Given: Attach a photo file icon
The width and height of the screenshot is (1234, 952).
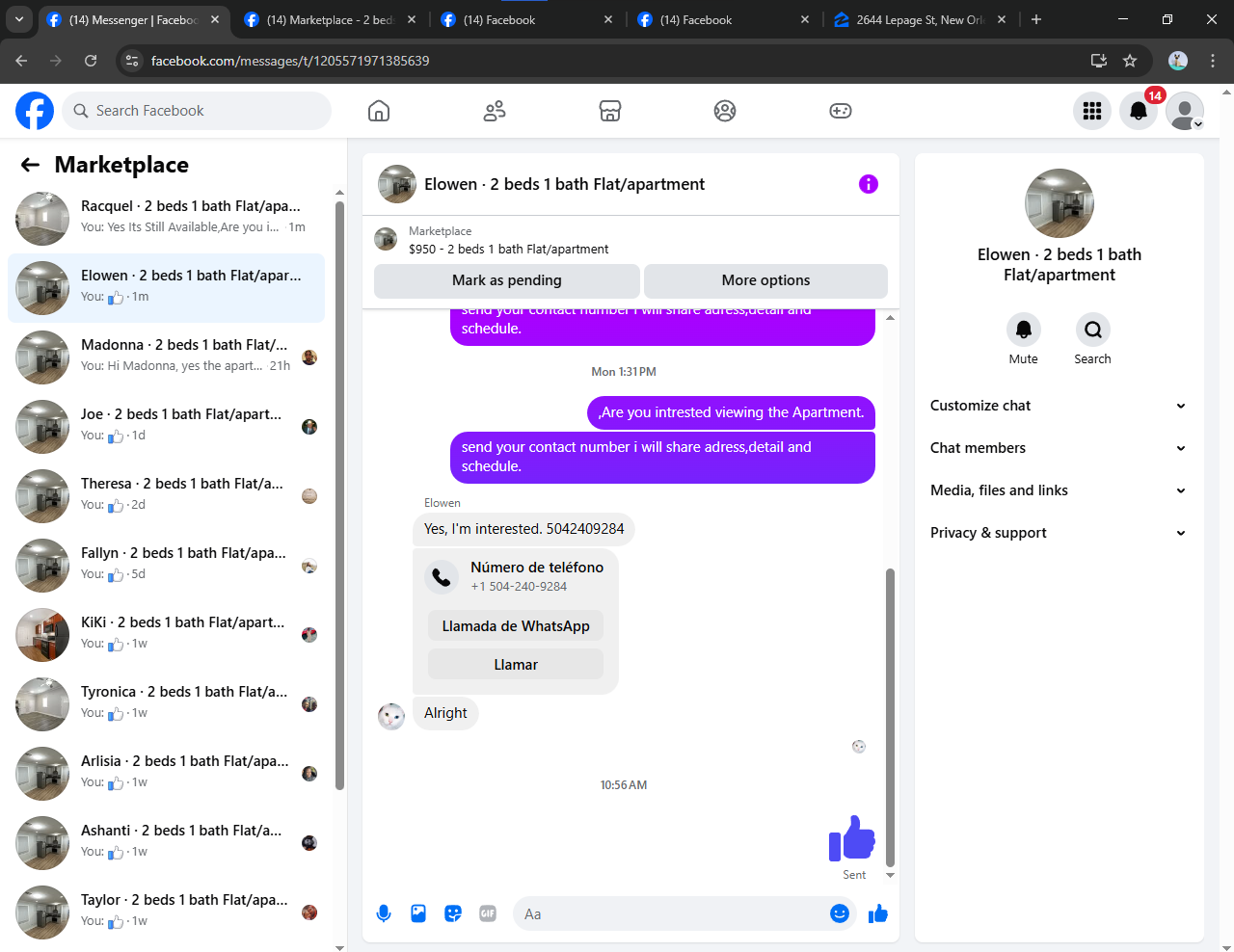Looking at the screenshot, I should (418, 913).
